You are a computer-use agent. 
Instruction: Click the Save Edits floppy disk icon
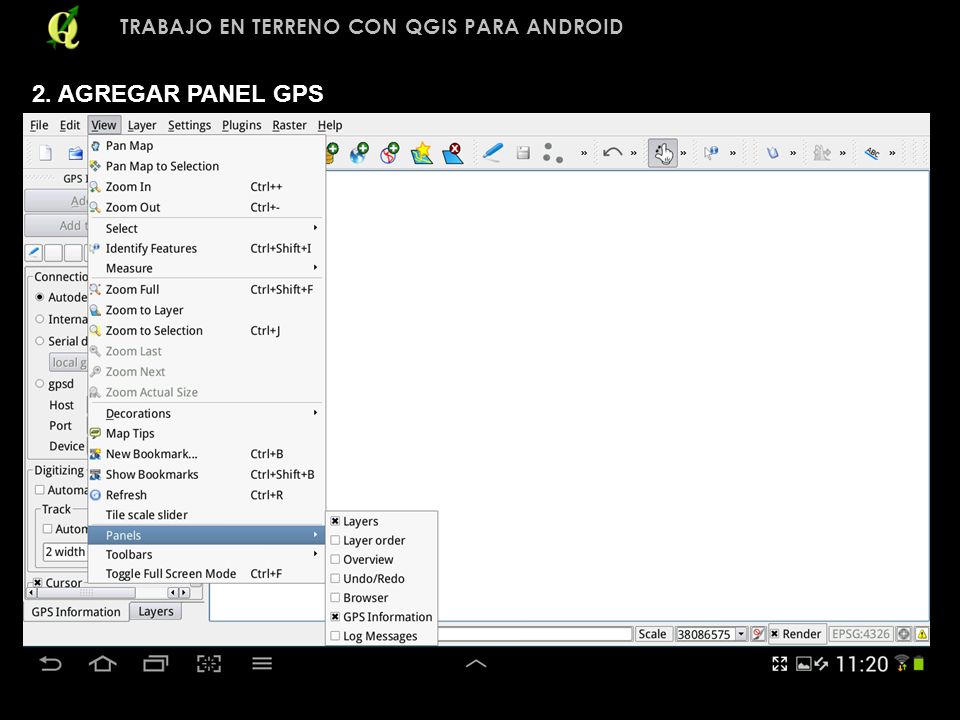coord(523,152)
